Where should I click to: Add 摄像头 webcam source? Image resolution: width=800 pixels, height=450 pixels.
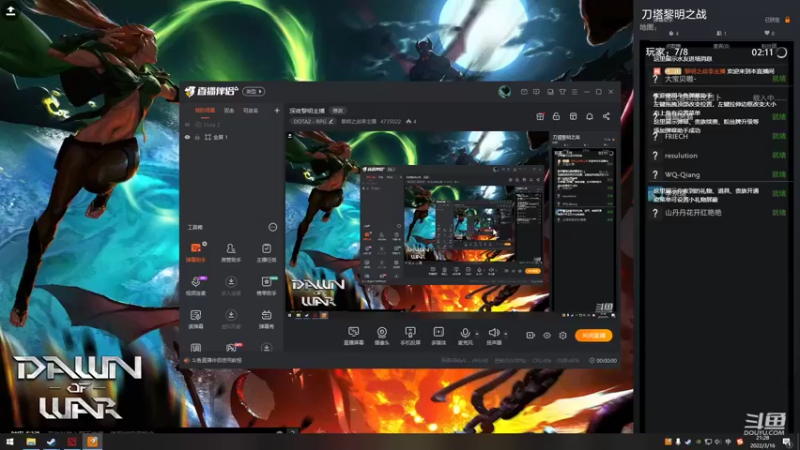[382, 336]
